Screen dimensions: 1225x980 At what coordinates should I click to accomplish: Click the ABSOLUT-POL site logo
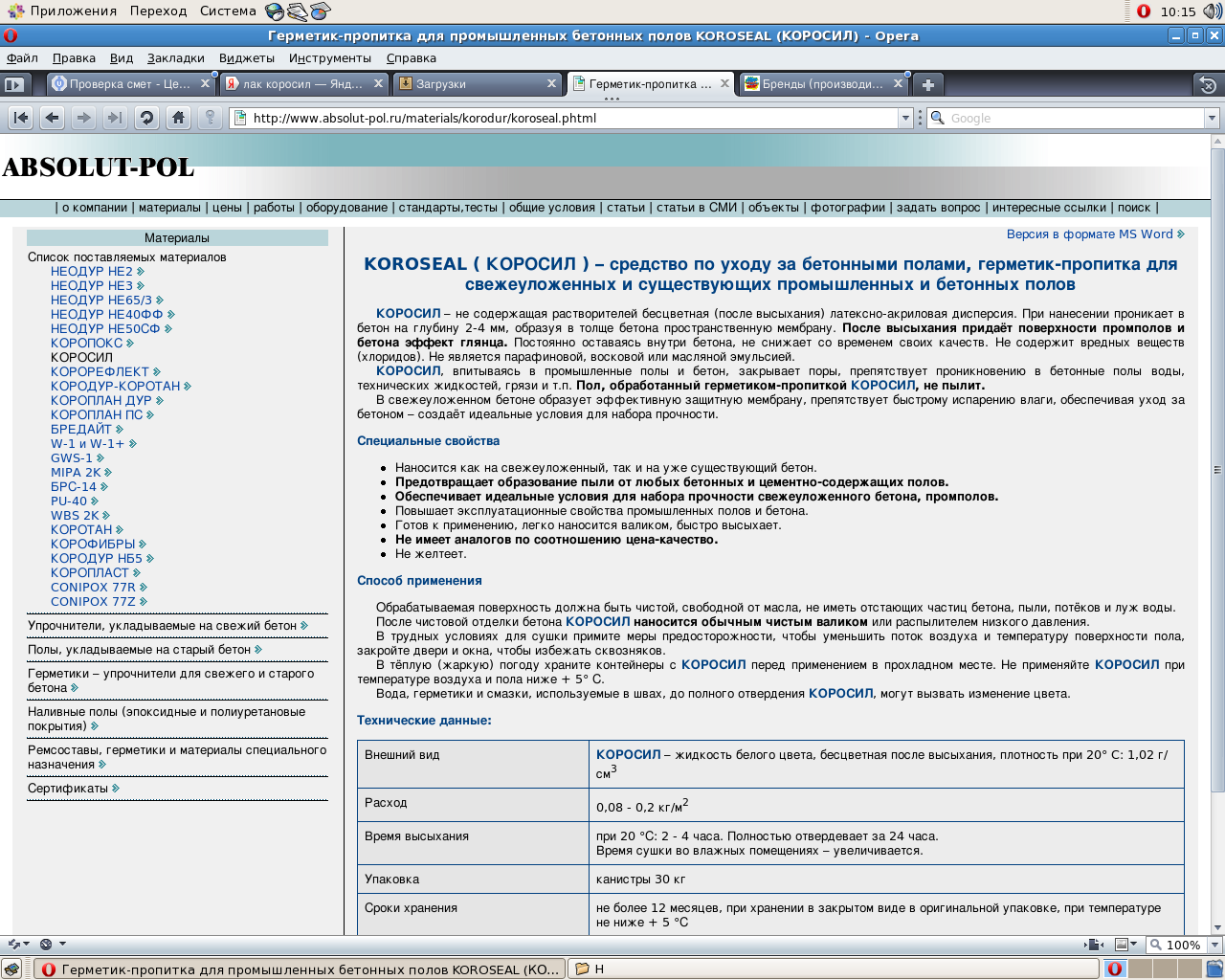point(99,167)
